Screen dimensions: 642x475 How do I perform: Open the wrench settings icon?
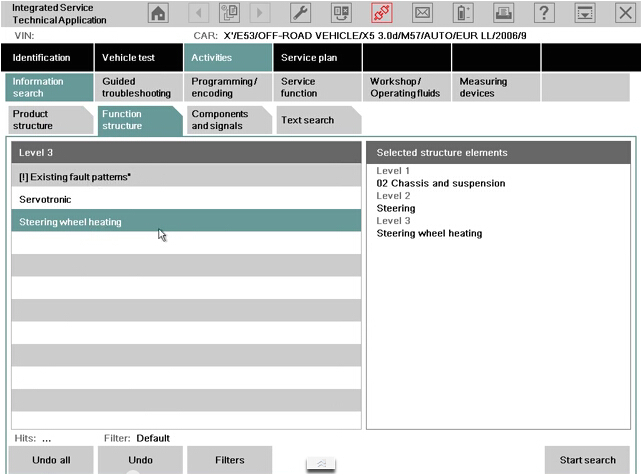(x=299, y=13)
